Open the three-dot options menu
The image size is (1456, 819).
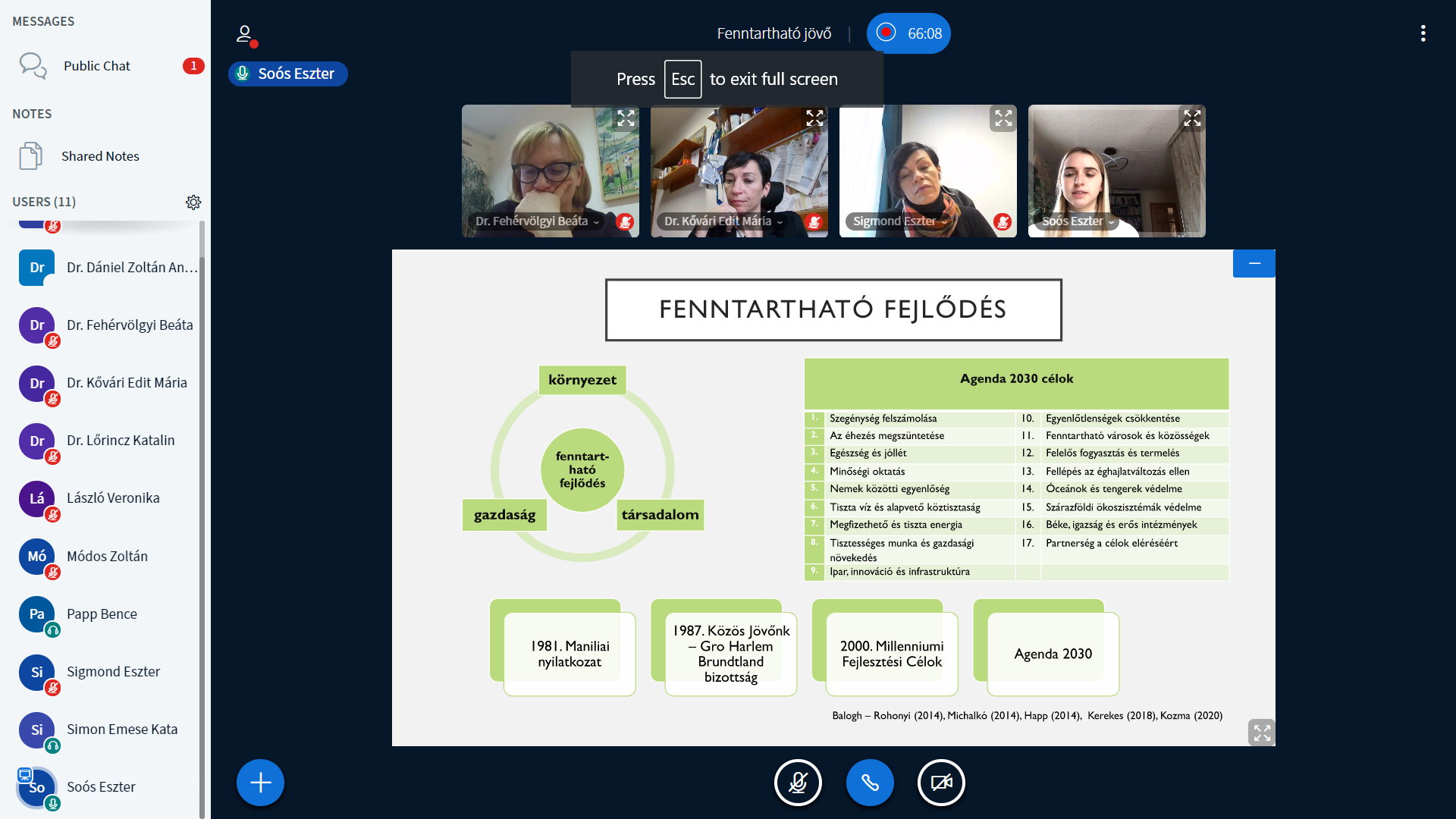(x=1423, y=33)
